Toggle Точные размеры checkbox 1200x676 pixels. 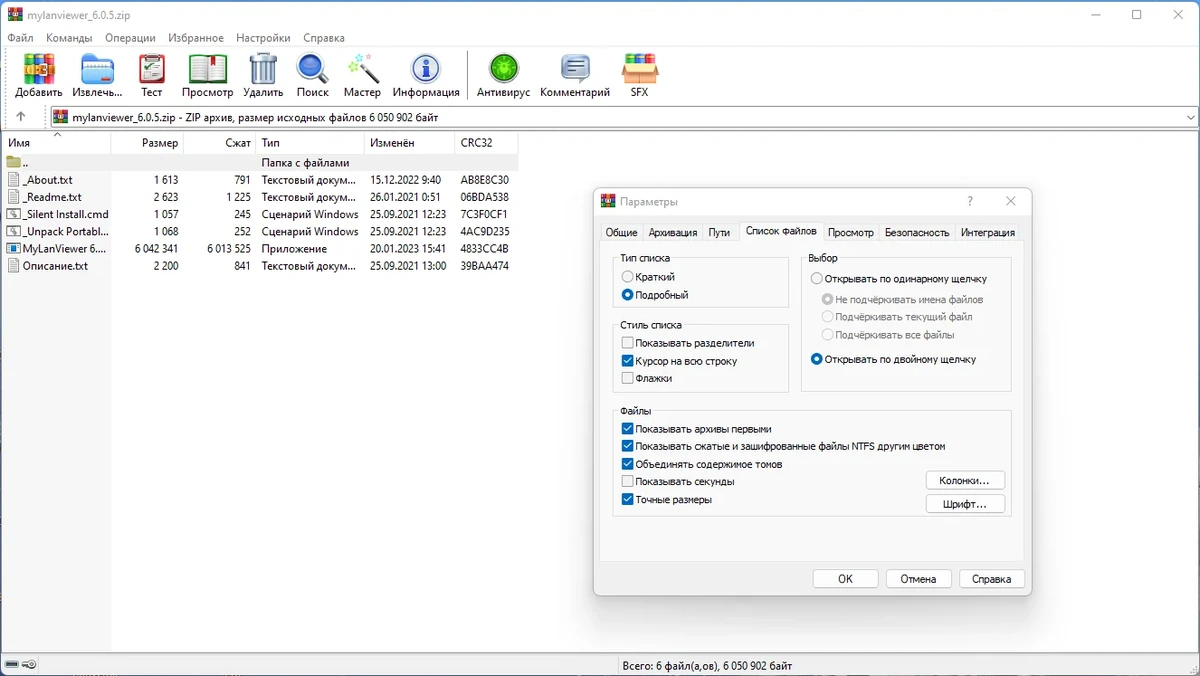point(628,499)
